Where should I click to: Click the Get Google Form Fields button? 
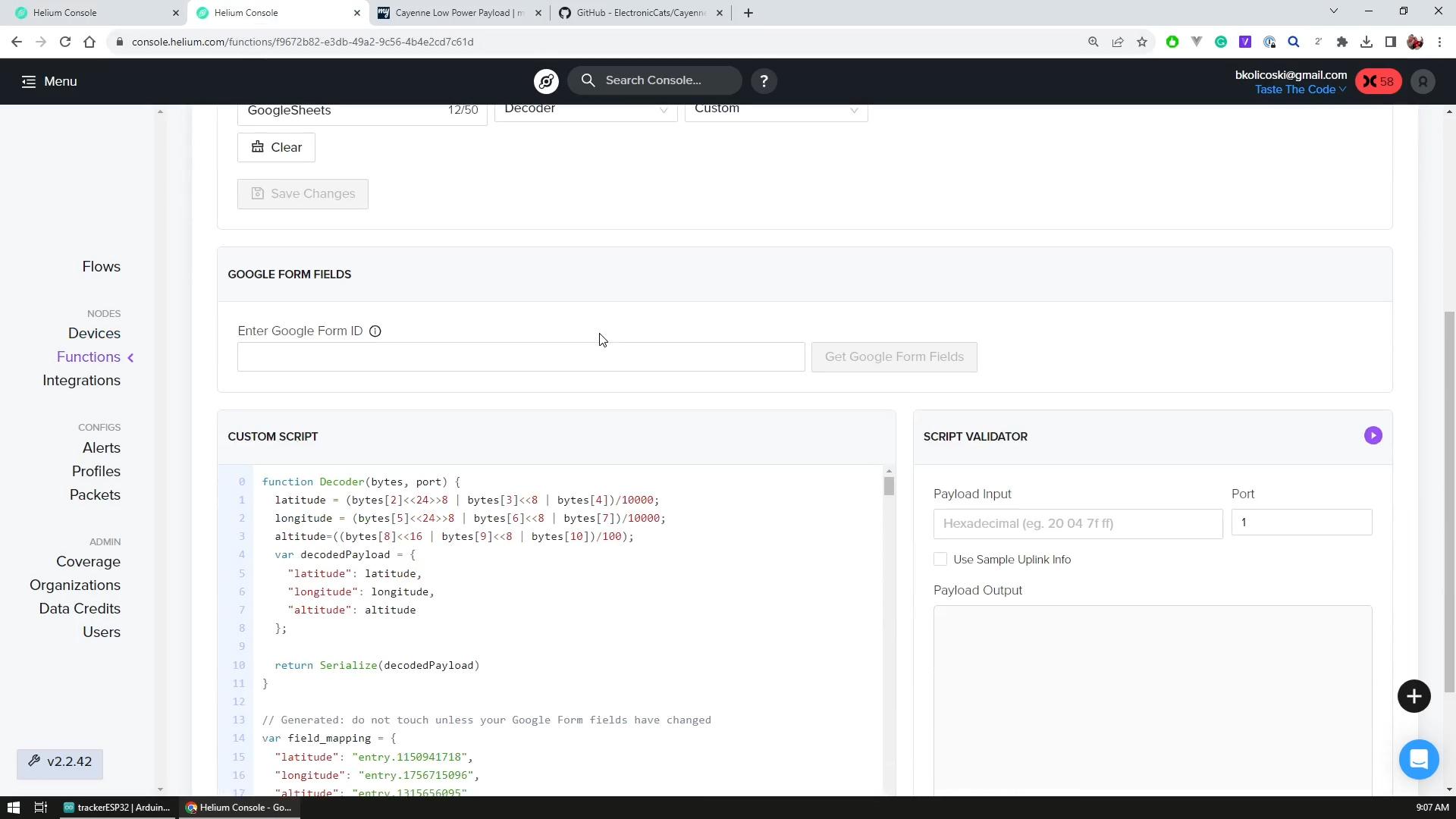[895, 357]
